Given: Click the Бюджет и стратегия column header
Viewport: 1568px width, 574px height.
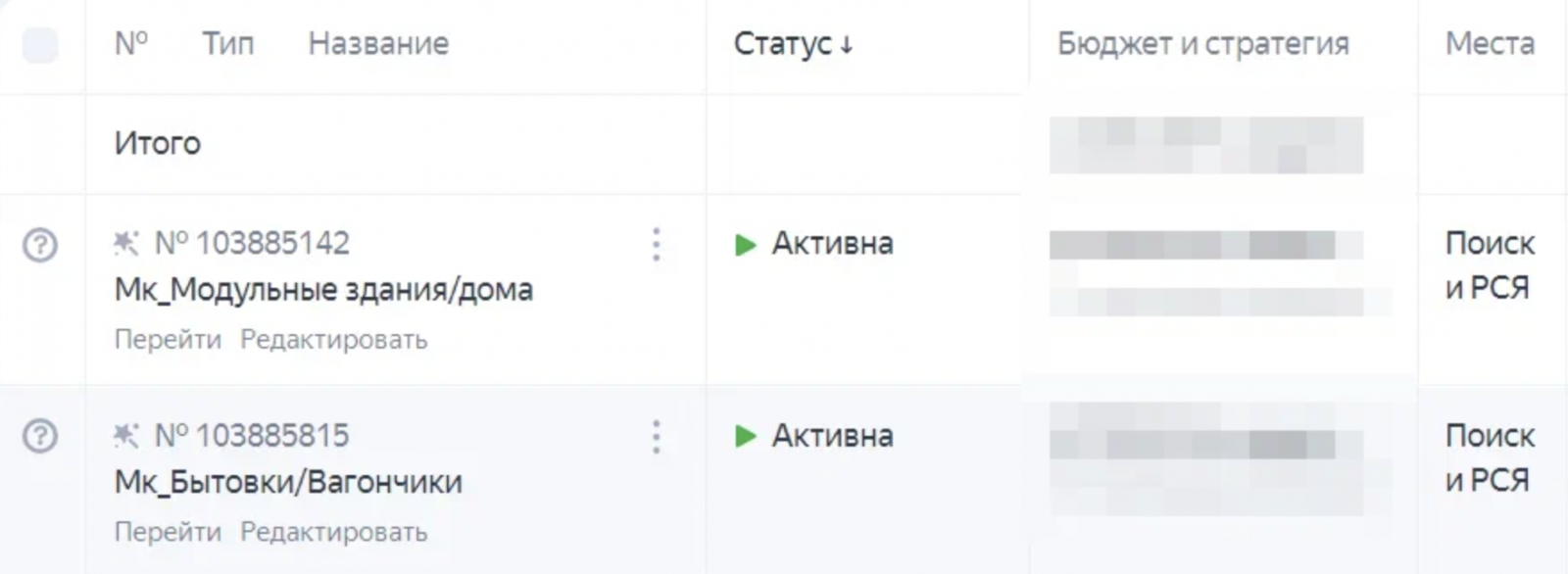Looking at the screenshot, I should pyautogui.click(x=1202, y=44).
